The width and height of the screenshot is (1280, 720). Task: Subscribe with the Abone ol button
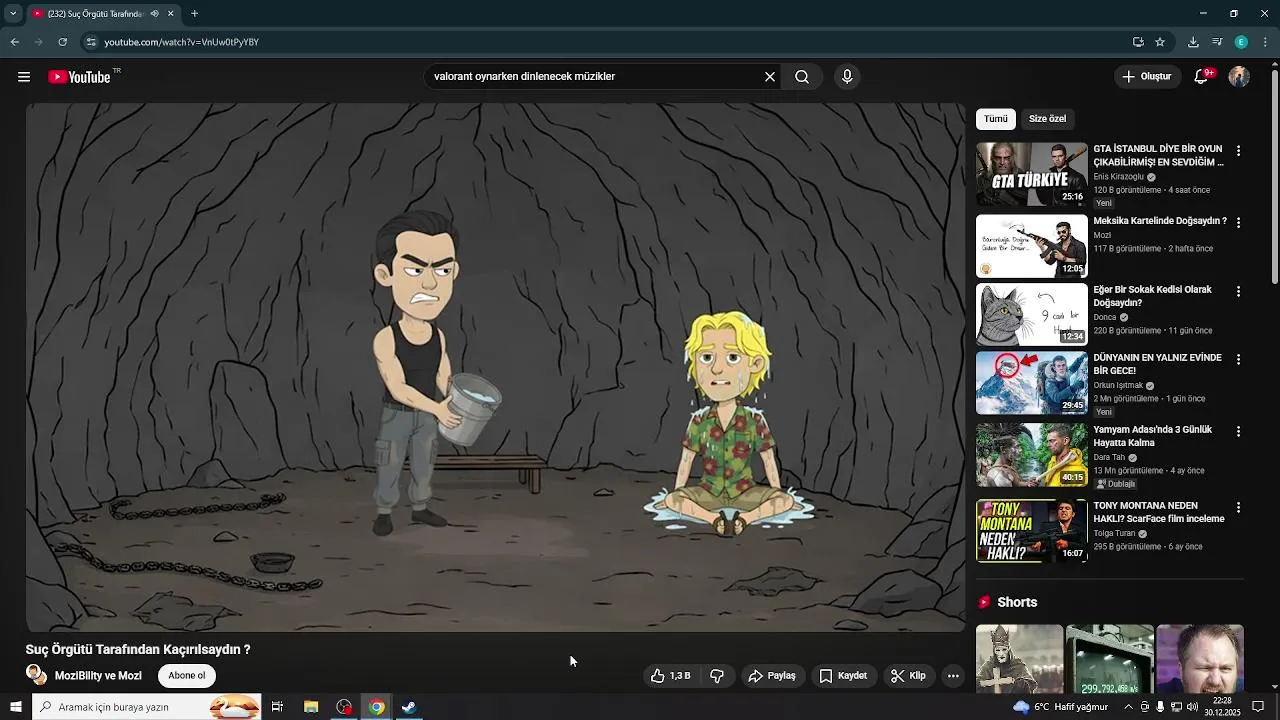tap(187, 676)
